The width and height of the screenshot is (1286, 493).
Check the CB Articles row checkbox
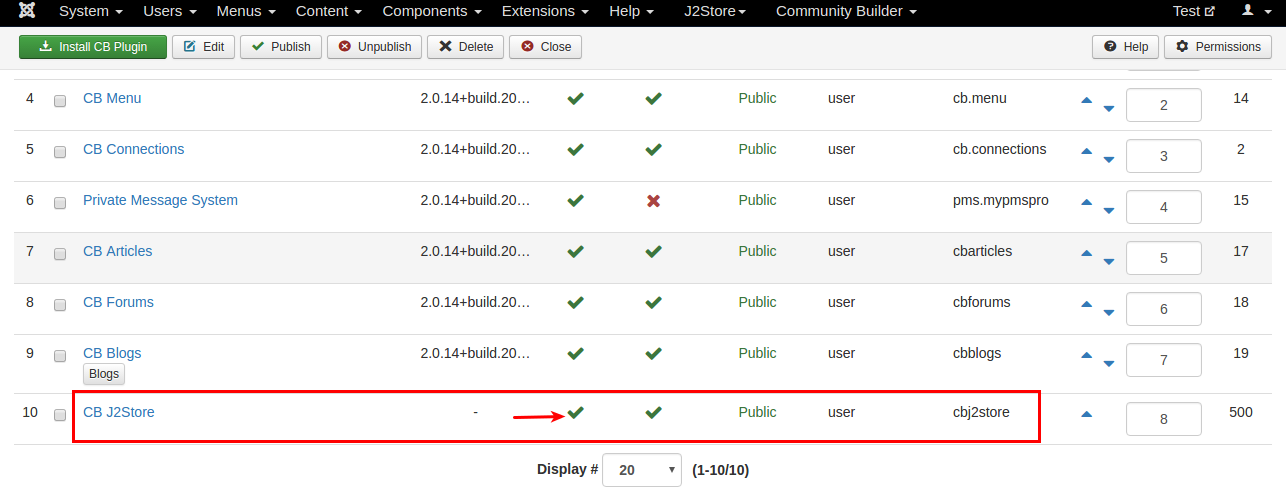click(60, 254)
